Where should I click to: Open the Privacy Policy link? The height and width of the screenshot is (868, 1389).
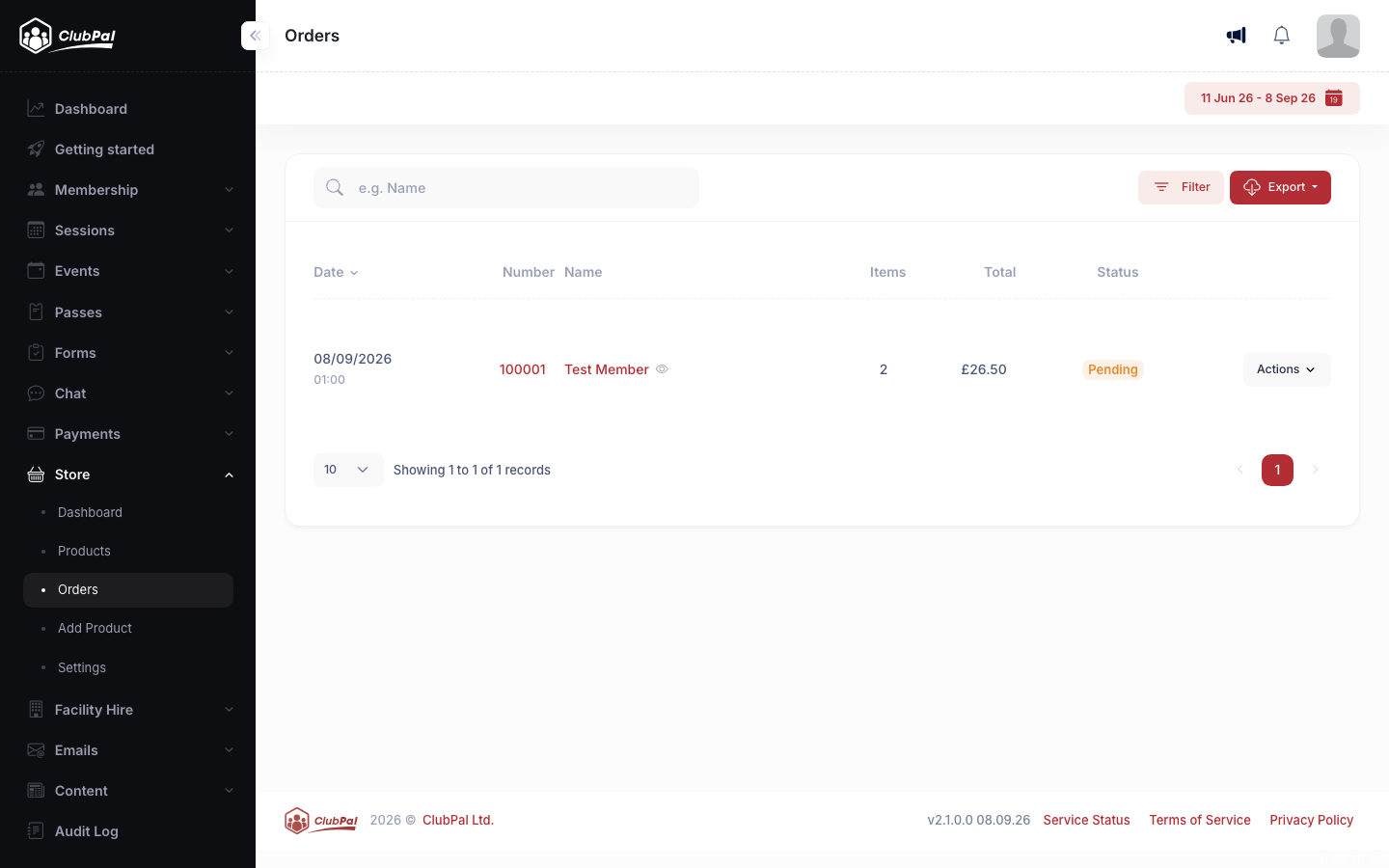pyautogui.click(x=1312, y=820)
